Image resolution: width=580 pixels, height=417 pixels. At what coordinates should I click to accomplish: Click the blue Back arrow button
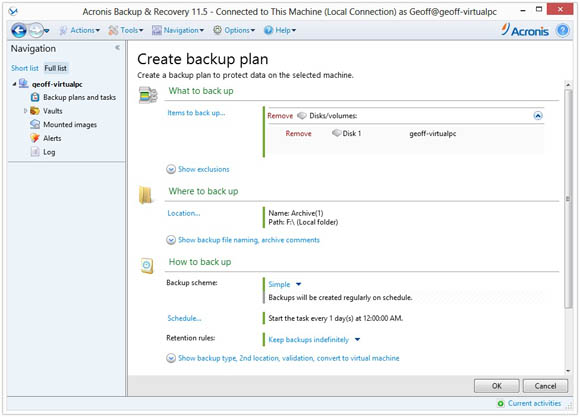click(18, 30)
